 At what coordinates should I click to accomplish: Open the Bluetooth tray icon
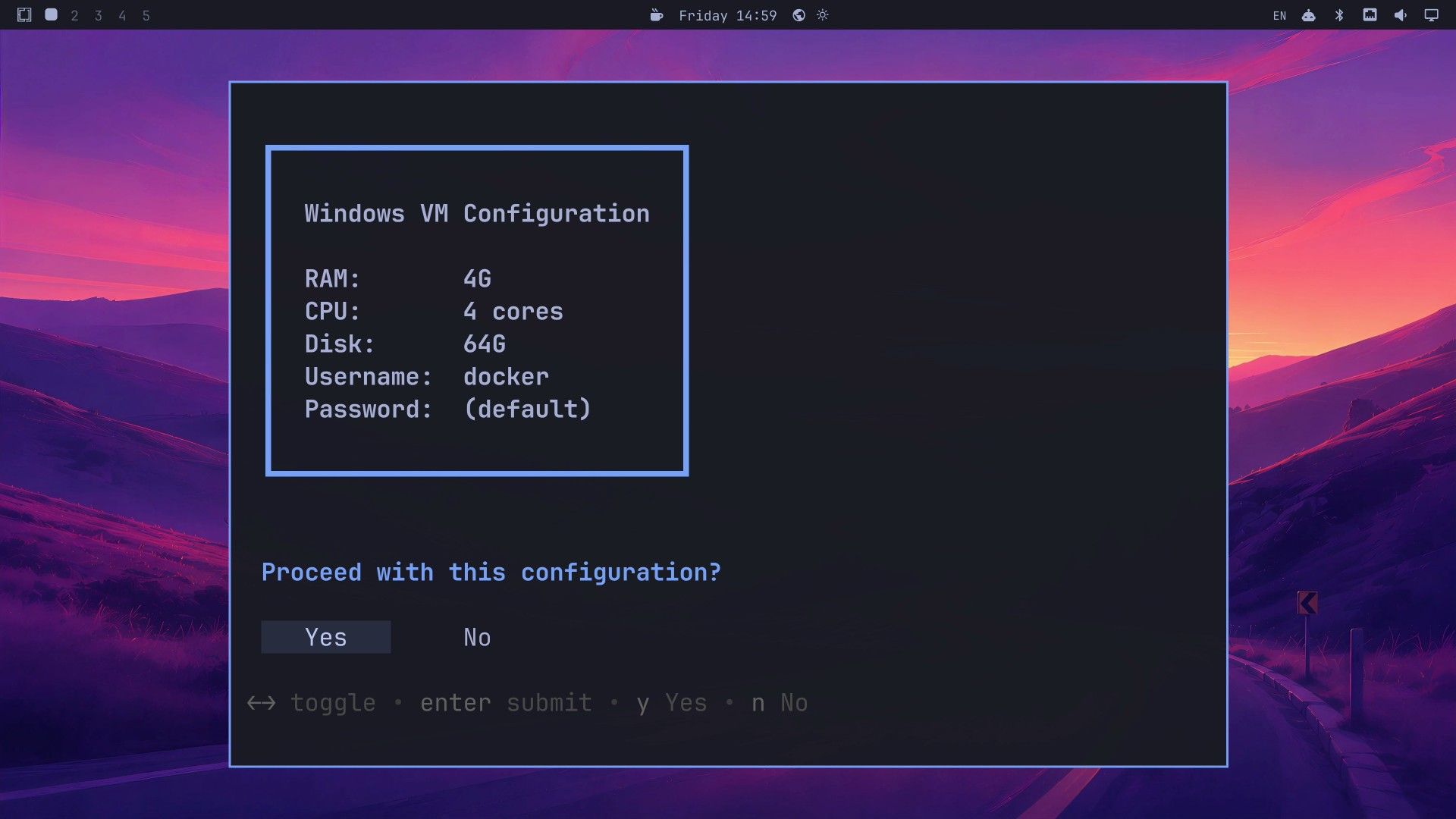pos(1339,15)
